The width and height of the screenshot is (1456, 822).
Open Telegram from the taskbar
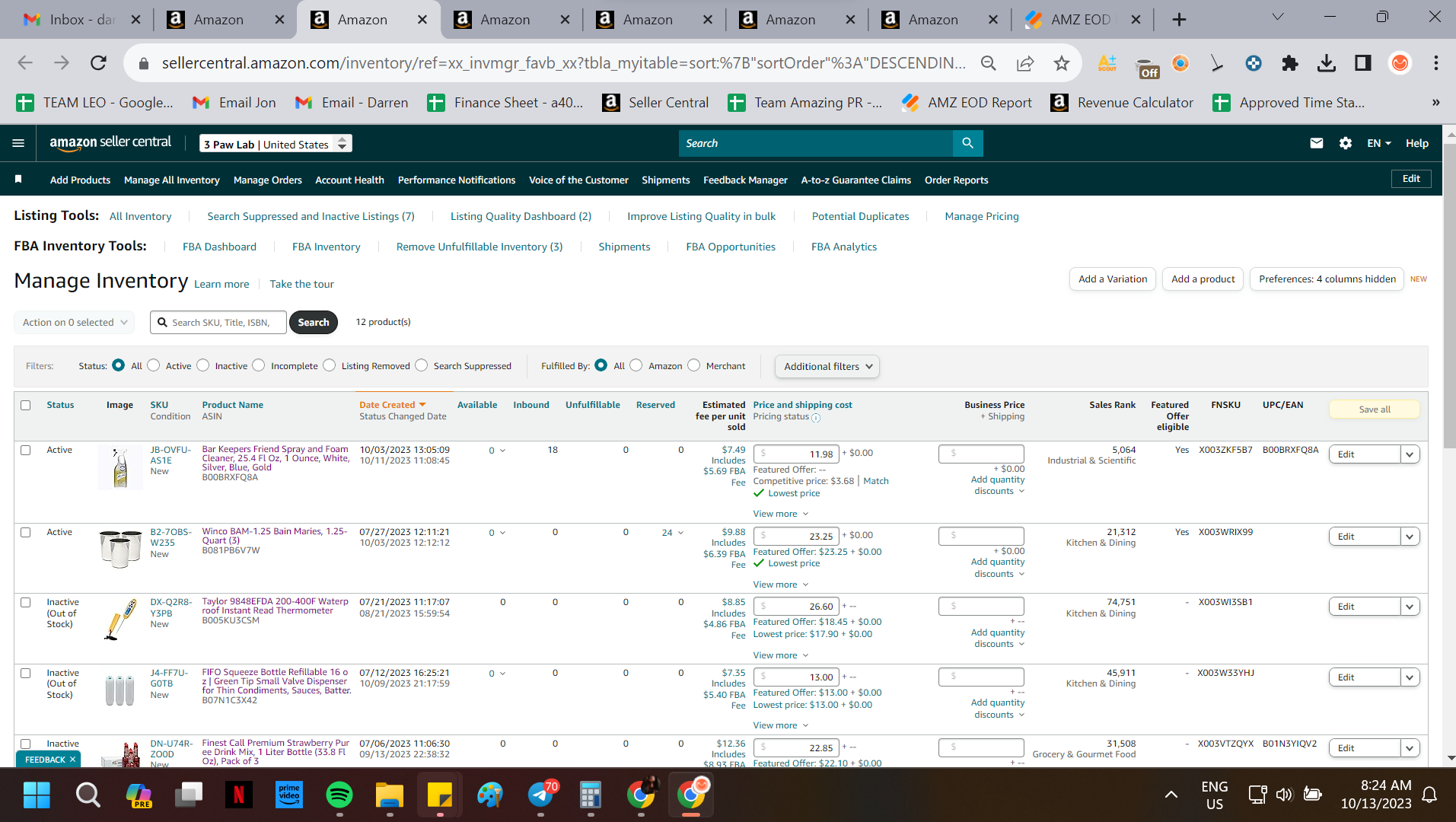(541, 795)
